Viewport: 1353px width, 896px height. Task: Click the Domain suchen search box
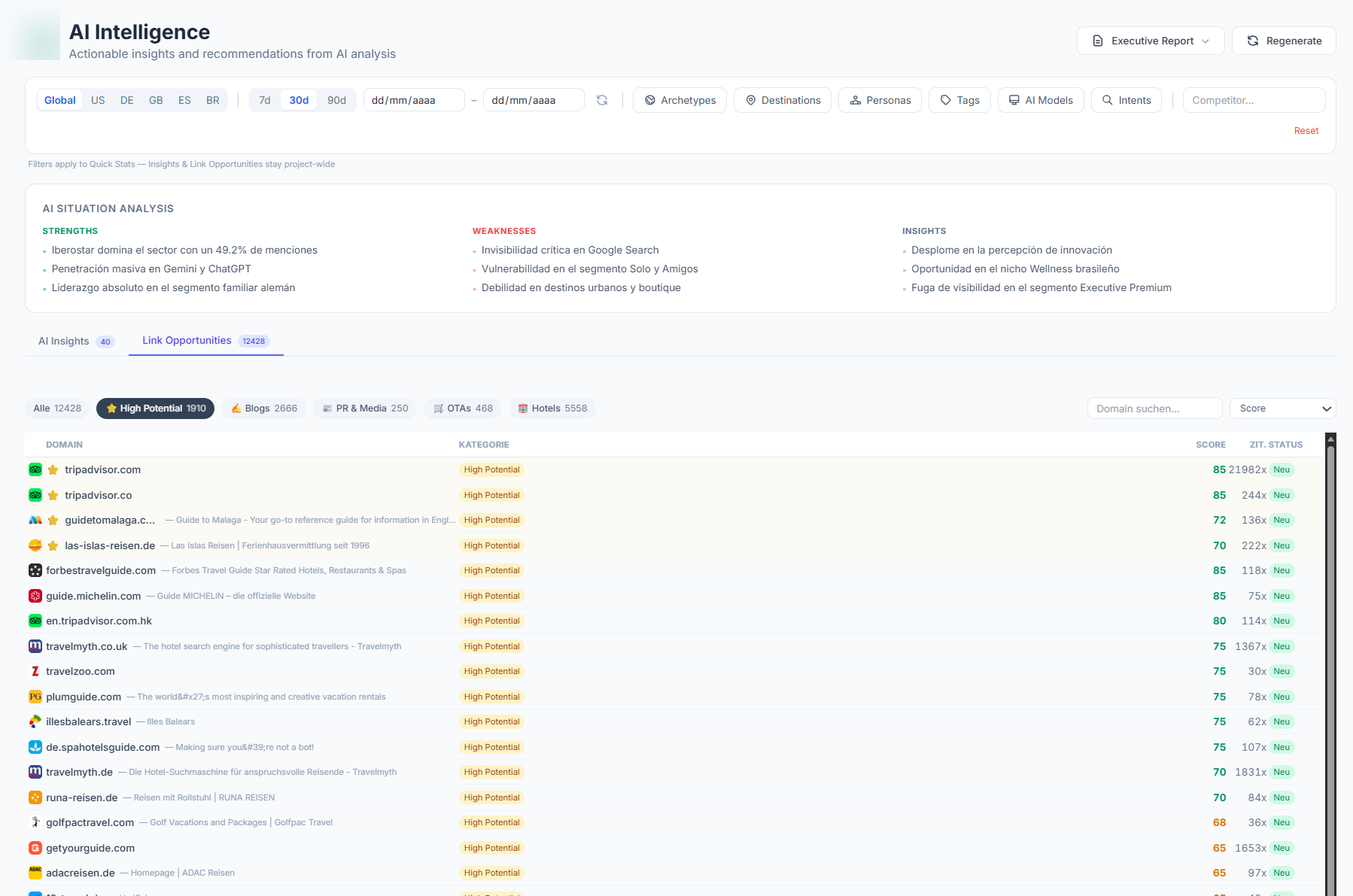[1154, 409]
